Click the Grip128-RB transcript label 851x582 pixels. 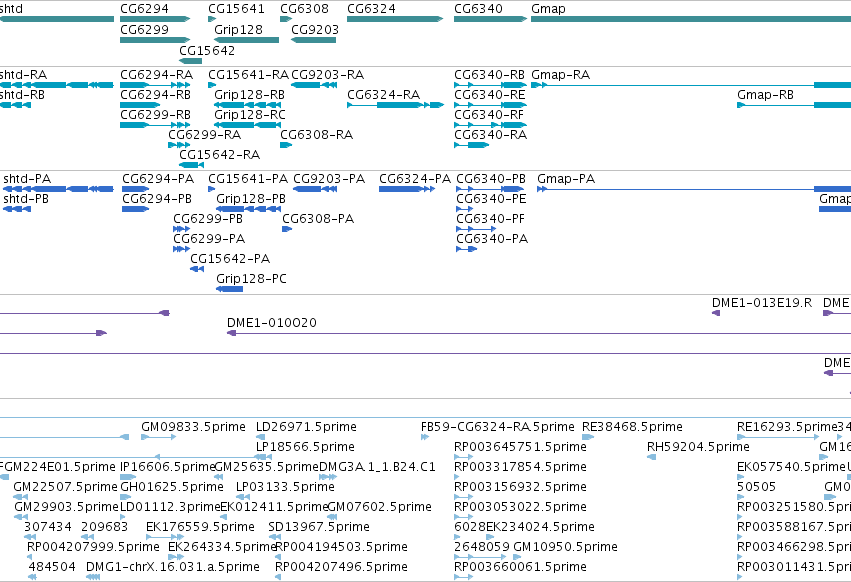pos(249,94)
